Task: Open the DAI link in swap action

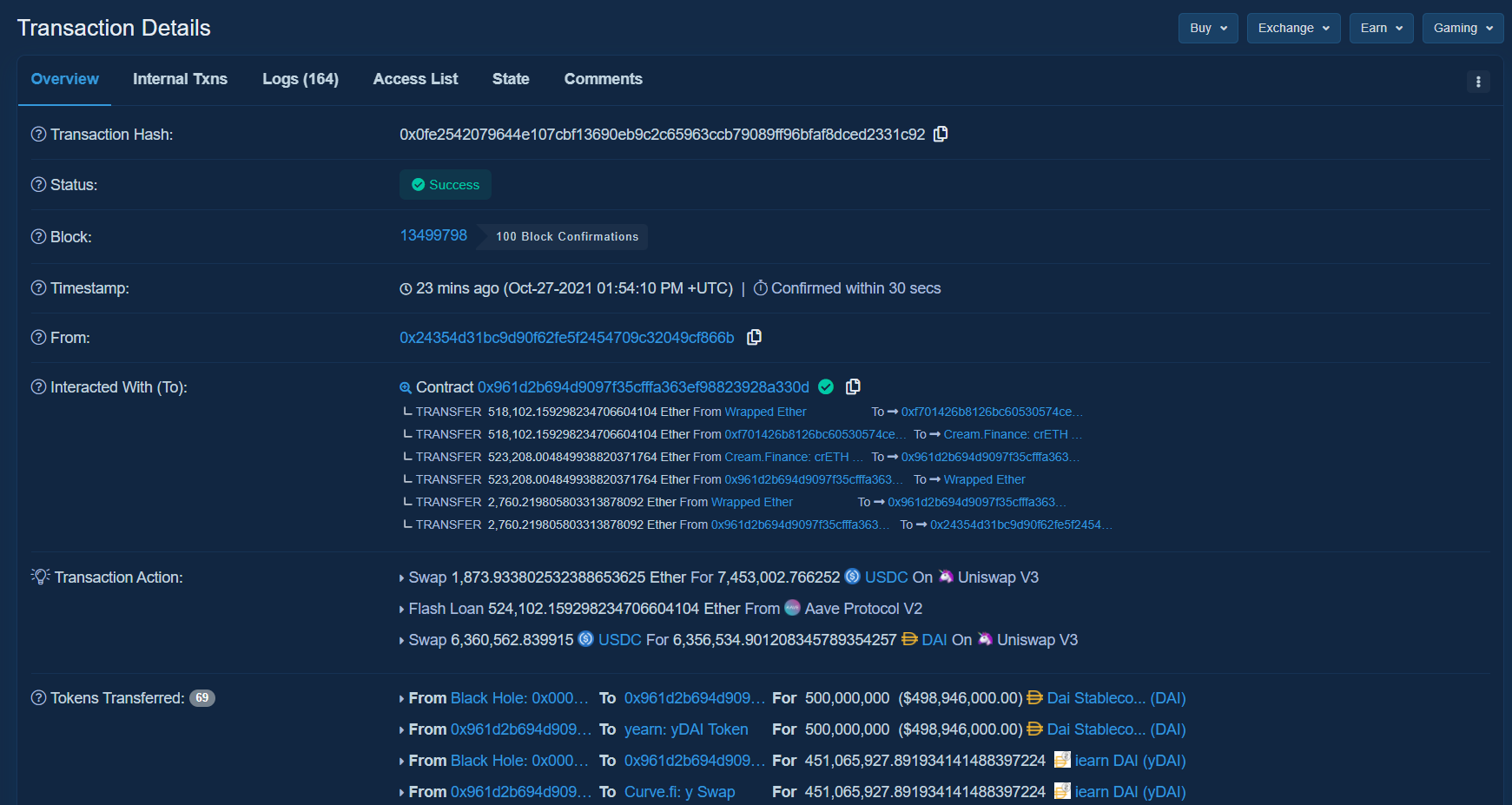Action: pos(934,639)
